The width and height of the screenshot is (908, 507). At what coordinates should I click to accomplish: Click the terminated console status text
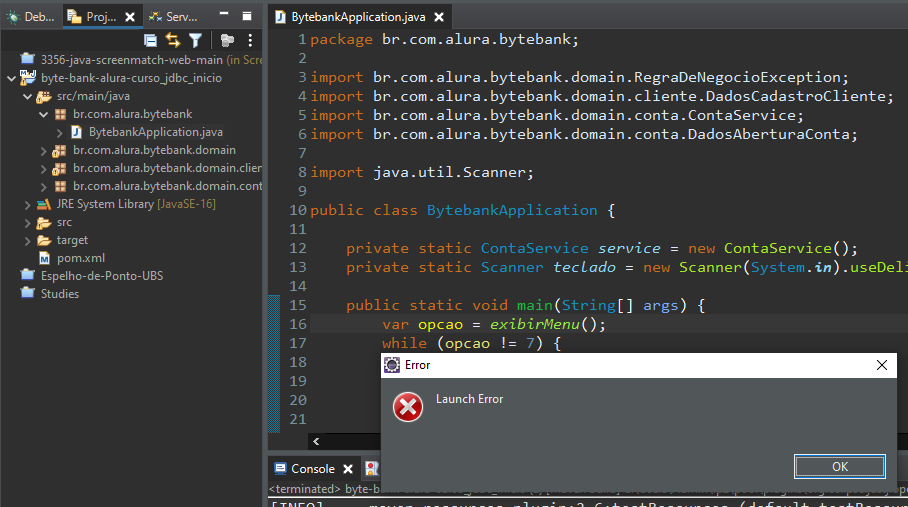[x=305, y=489]
